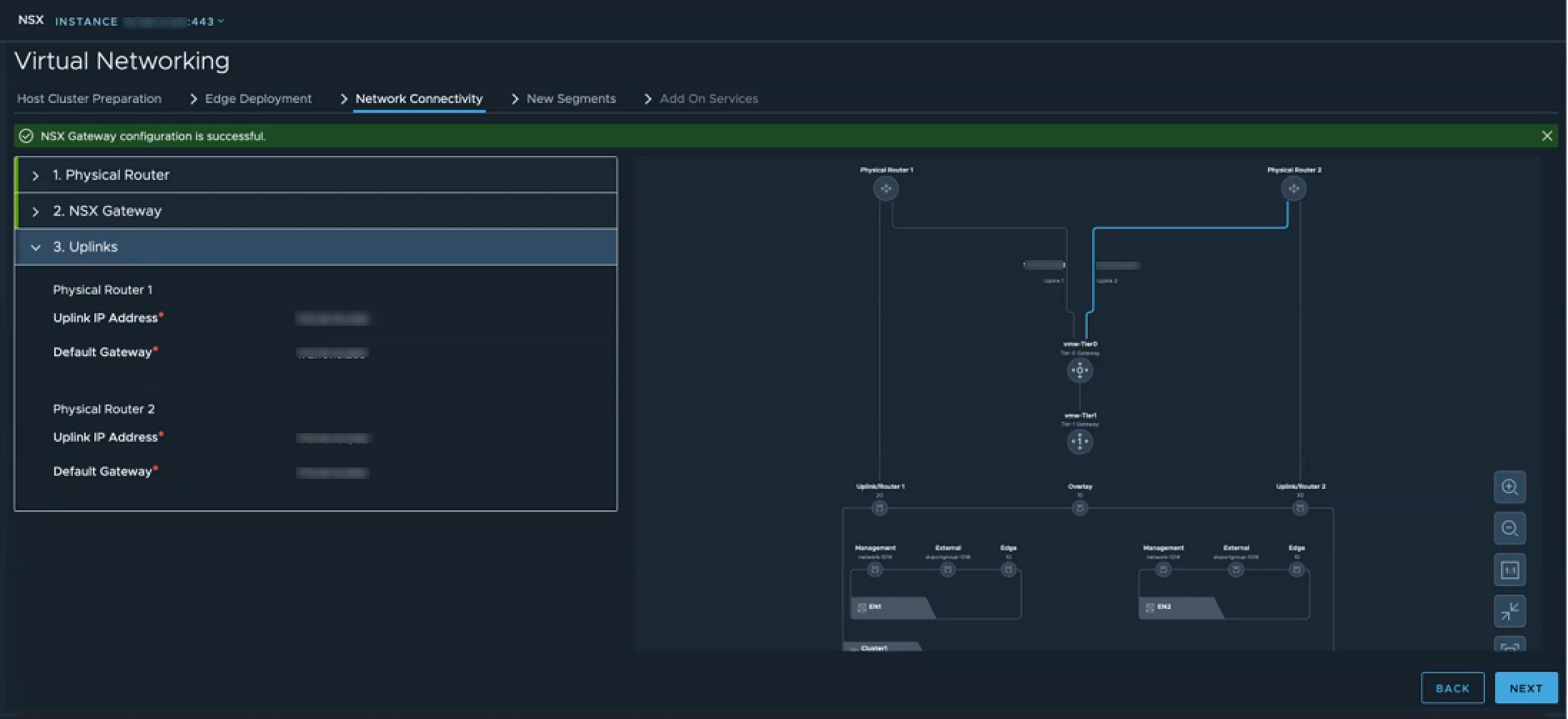Go to New Segments step
1568x719 pixels.
click(571, 99)
